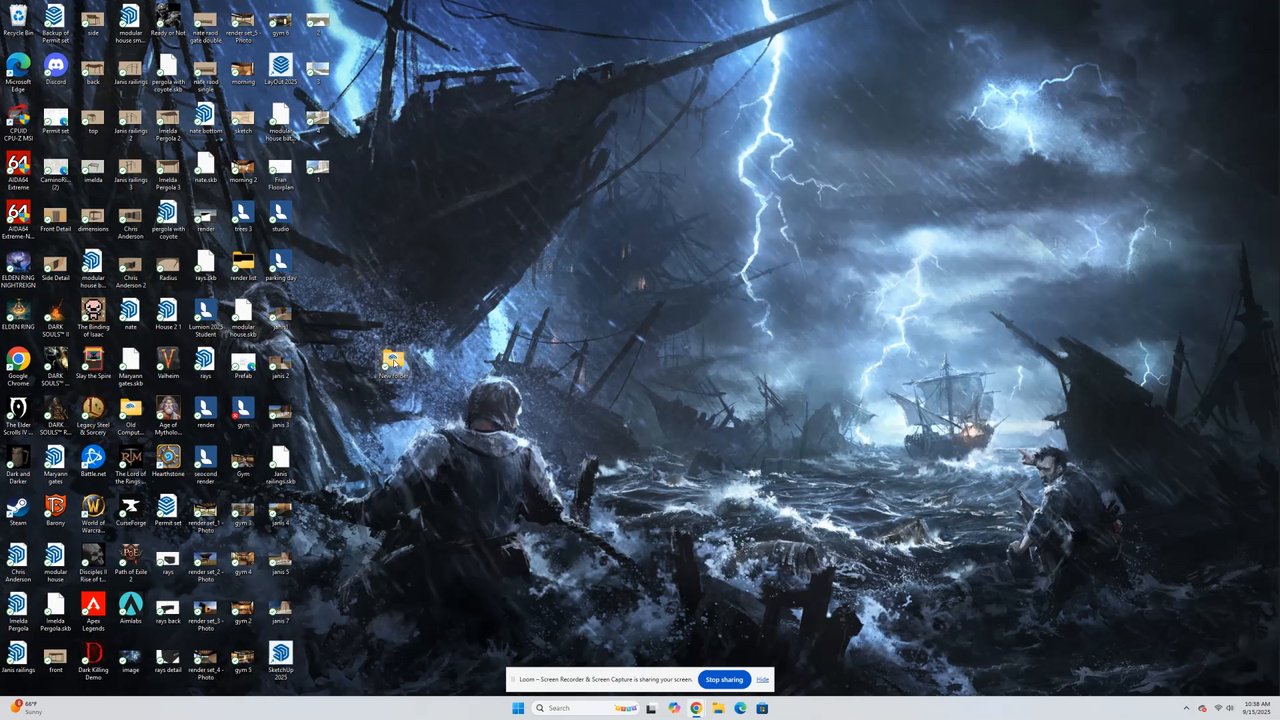Open the clock showing 10:38 AM
1280x720 pixels.
coord(1257,708)
